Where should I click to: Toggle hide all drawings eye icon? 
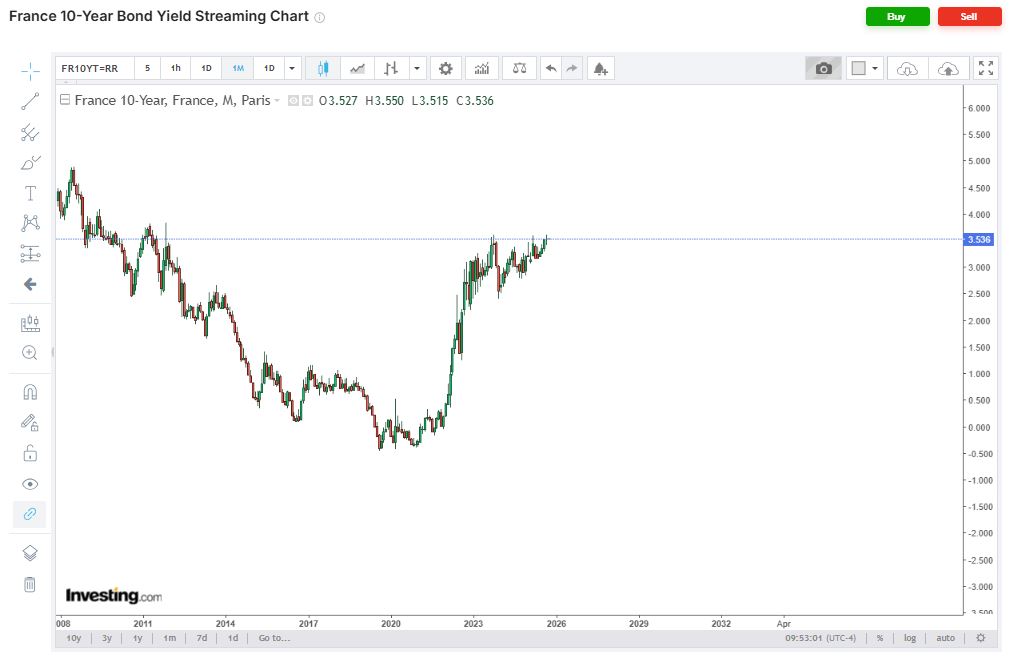tap(30, 484)
